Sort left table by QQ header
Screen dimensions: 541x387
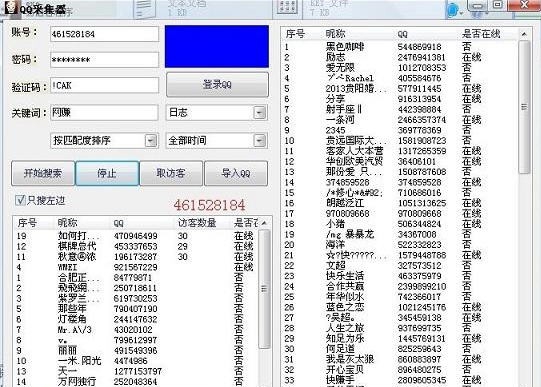[118, 223]
